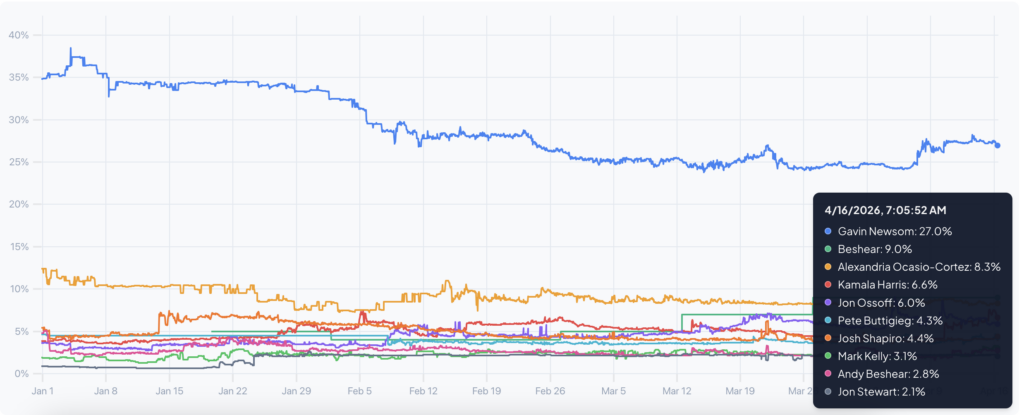
Task: Click the teal Pete Buttigieg legend dot
Action: pyautogui.click(x=829, y=321)
